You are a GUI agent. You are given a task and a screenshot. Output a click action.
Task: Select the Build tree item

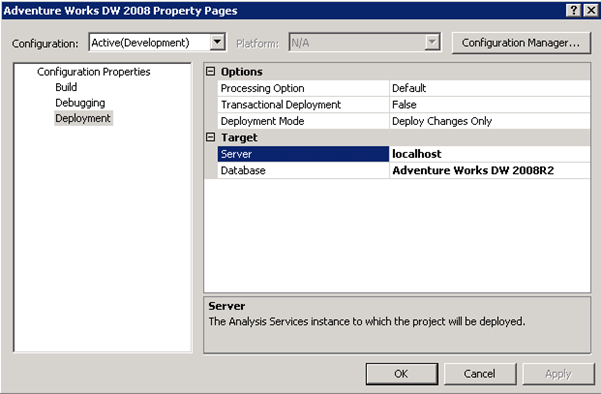coord(66,87)
